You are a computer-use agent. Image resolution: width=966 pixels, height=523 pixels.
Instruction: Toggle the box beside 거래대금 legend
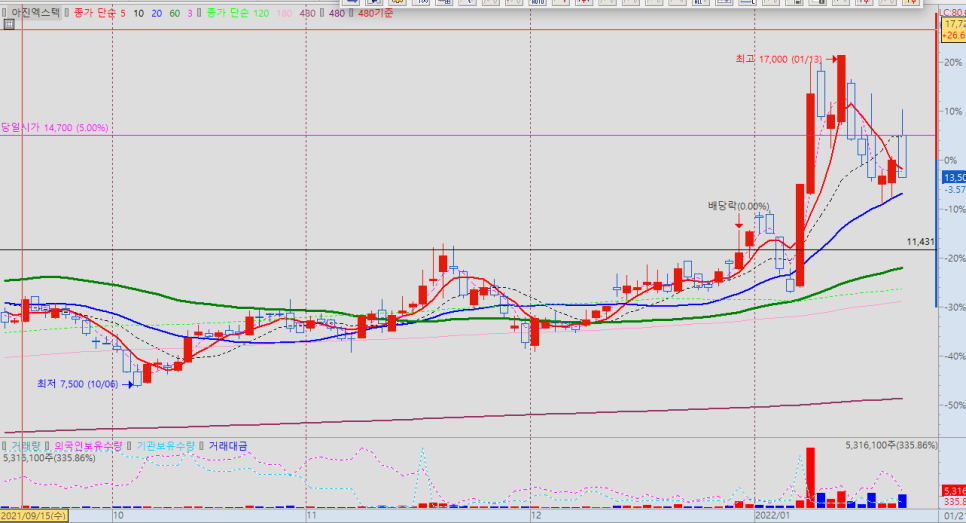[202, 445]
